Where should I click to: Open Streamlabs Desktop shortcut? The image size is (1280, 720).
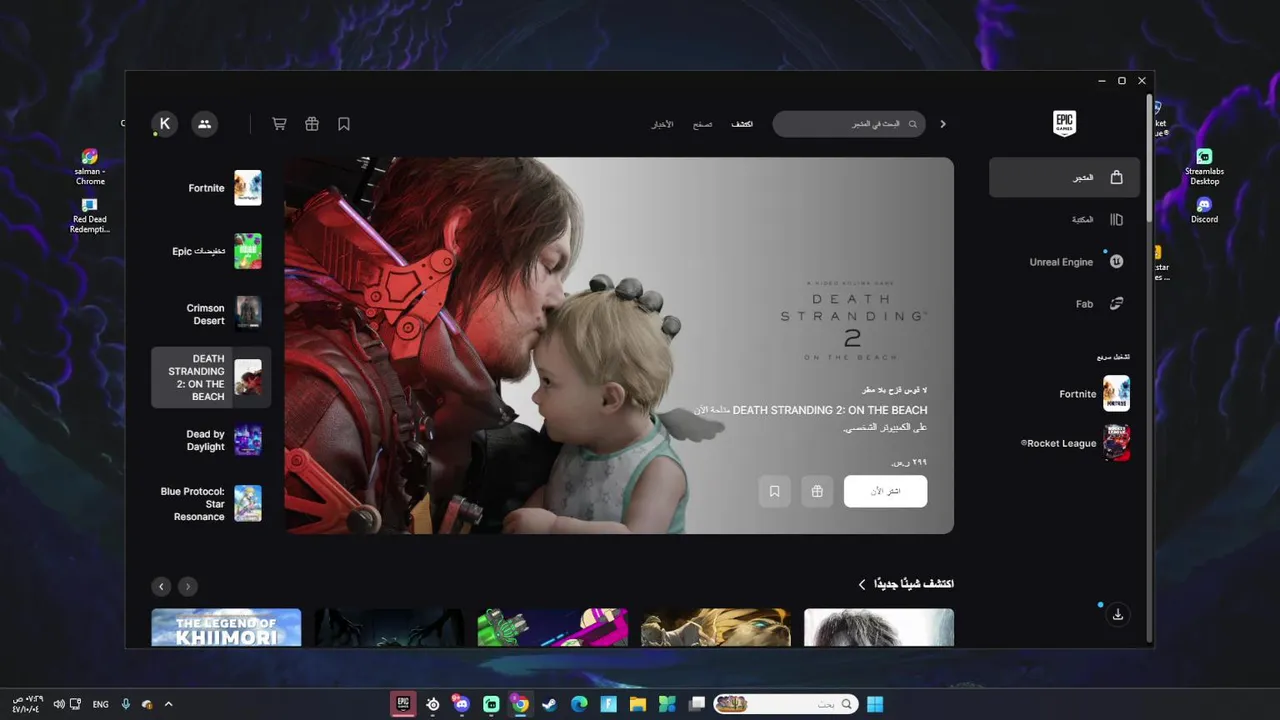click(1204, 166)
